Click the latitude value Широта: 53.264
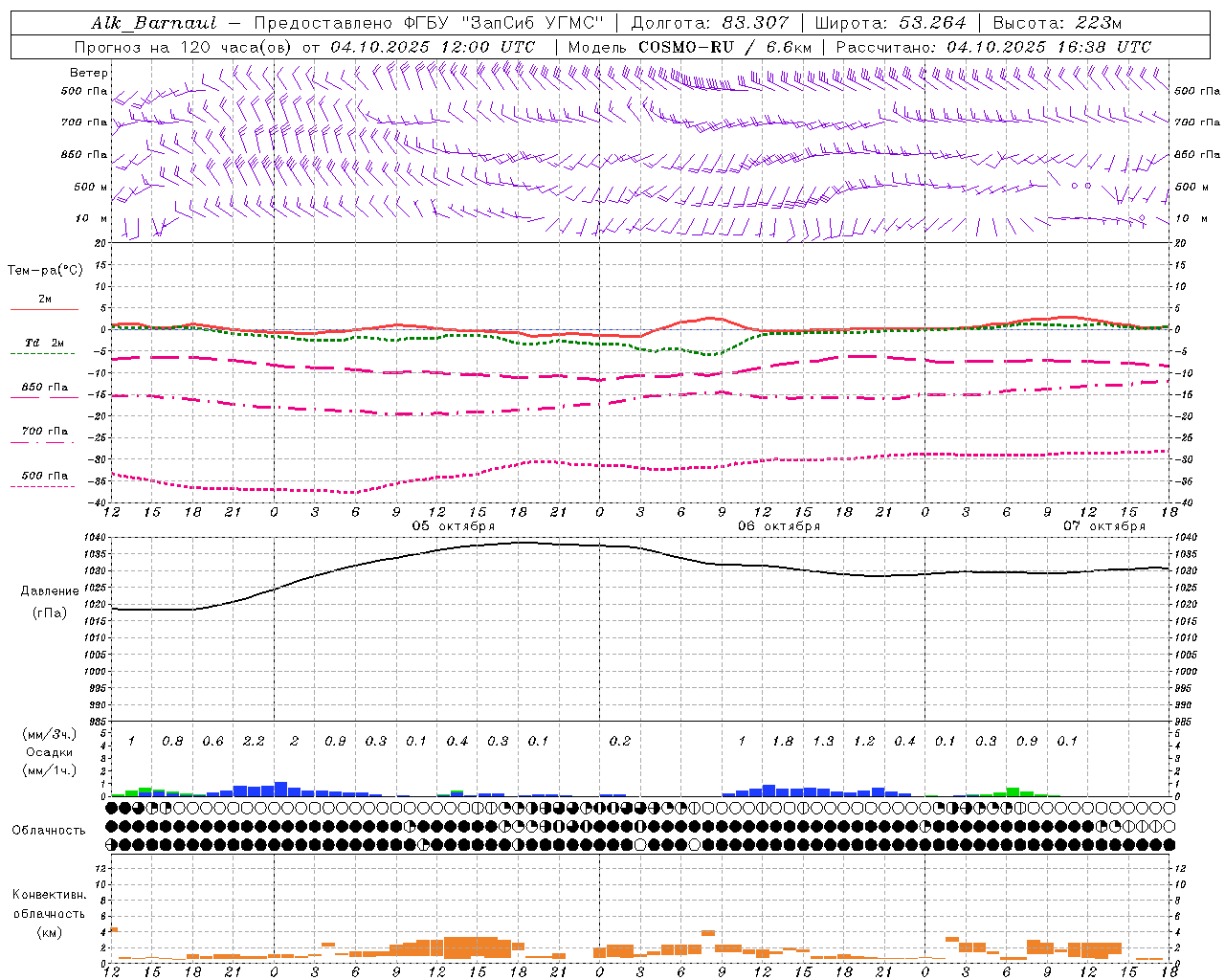Screen dimensions: 1225x980 pos(891,23)
